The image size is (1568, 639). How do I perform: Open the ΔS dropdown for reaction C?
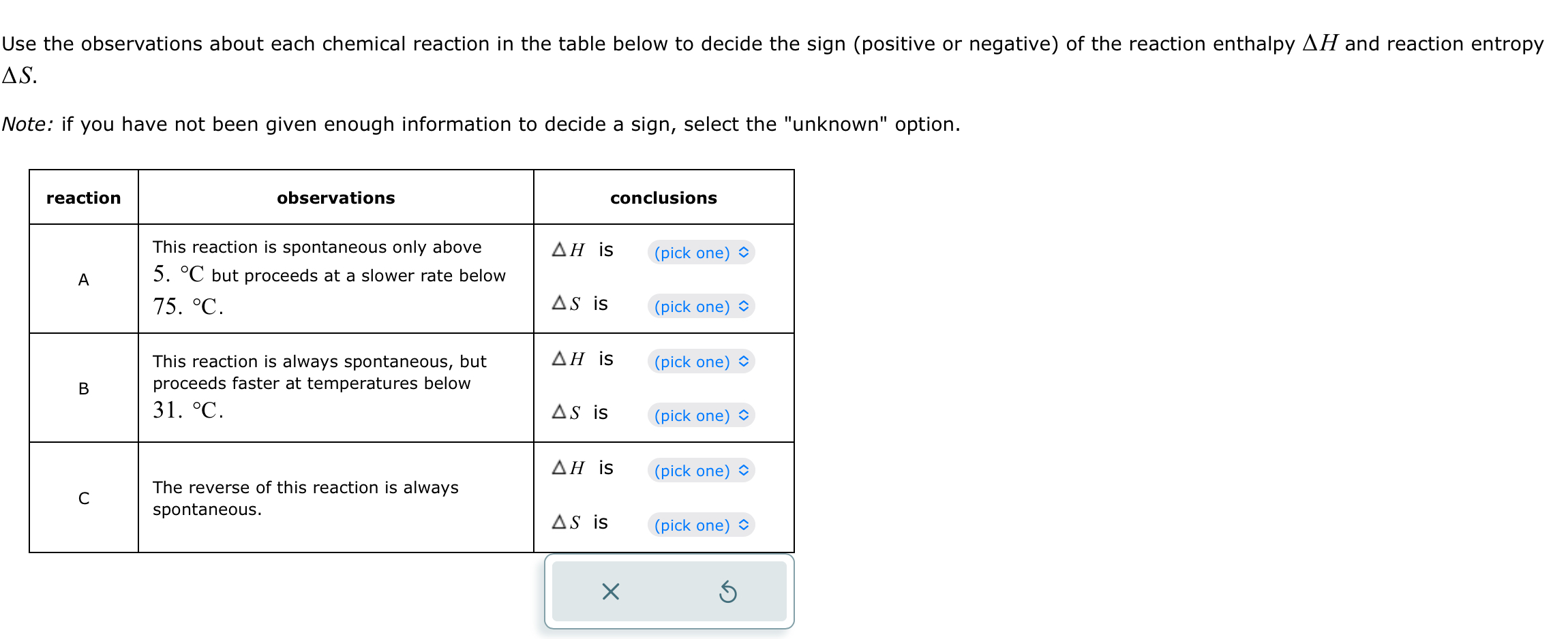coord(700,525)
